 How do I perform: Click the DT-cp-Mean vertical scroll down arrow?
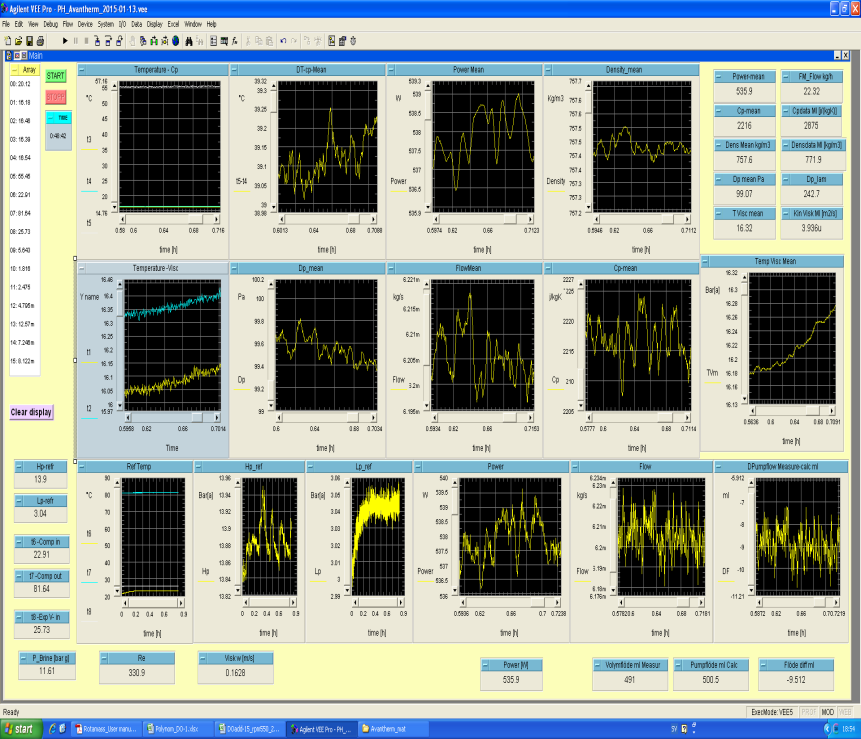click(273, 208)
